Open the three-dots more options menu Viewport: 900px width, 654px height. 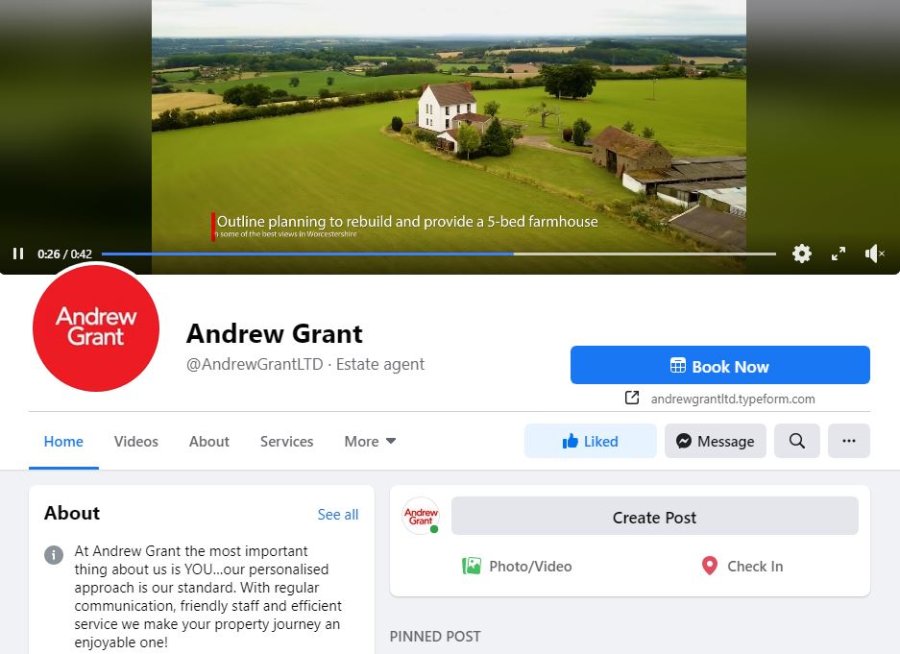click(x=849, y=441)
